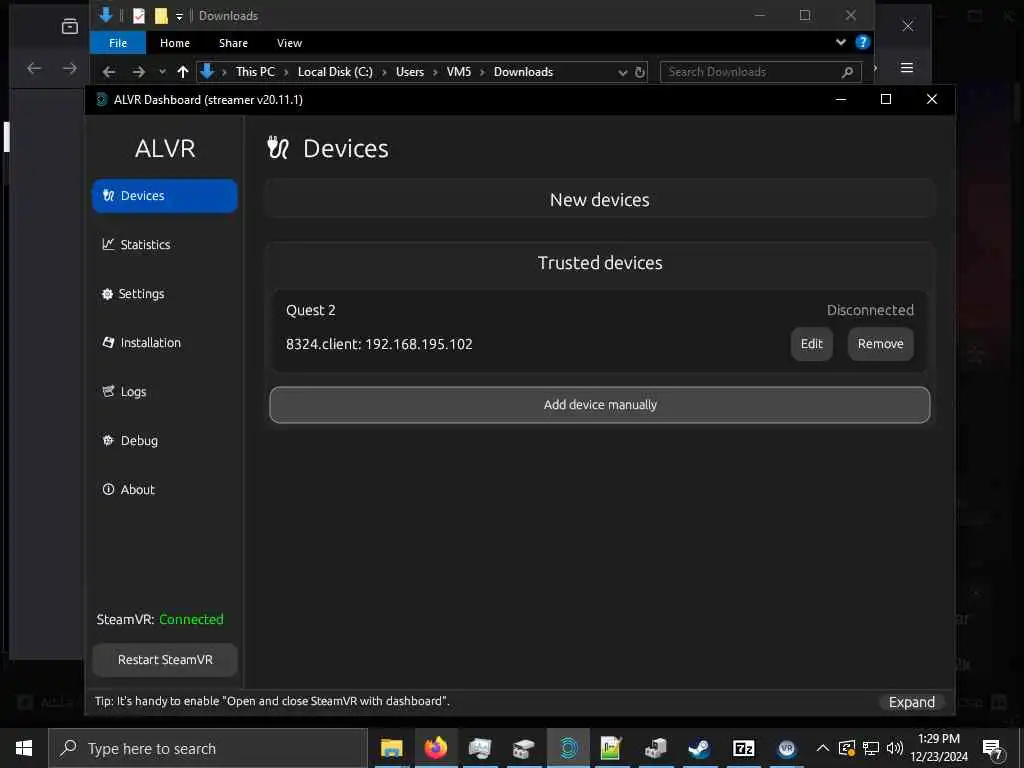This screenshot has height=768, width=1024.
Task: Expand the Explorer ribbon chevron
Action: tap(840, 42)
